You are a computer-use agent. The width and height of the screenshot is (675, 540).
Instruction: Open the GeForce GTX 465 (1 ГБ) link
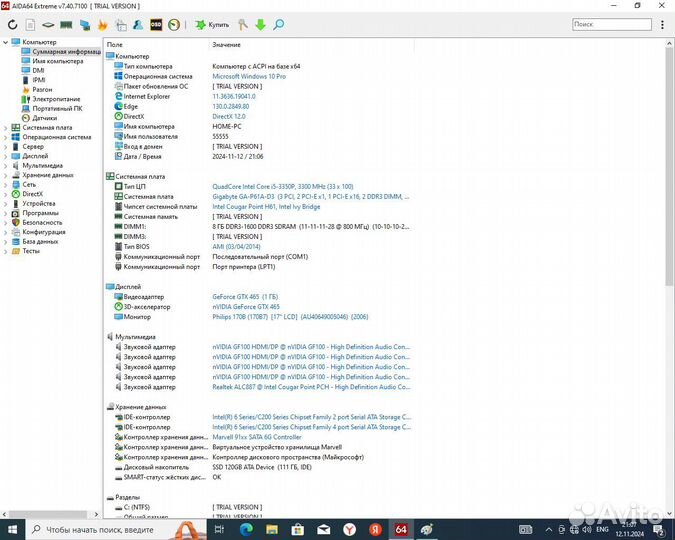[x=245, y=297]
